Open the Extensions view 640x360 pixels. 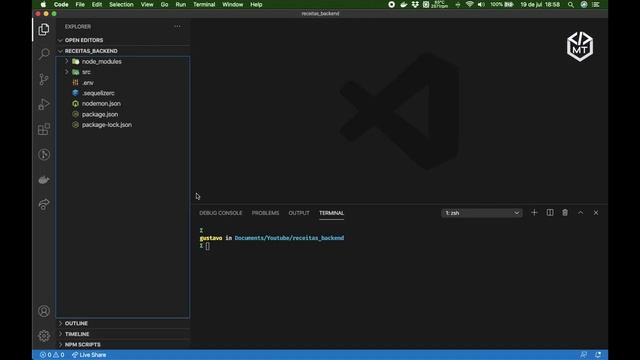(x=44, y=129)
